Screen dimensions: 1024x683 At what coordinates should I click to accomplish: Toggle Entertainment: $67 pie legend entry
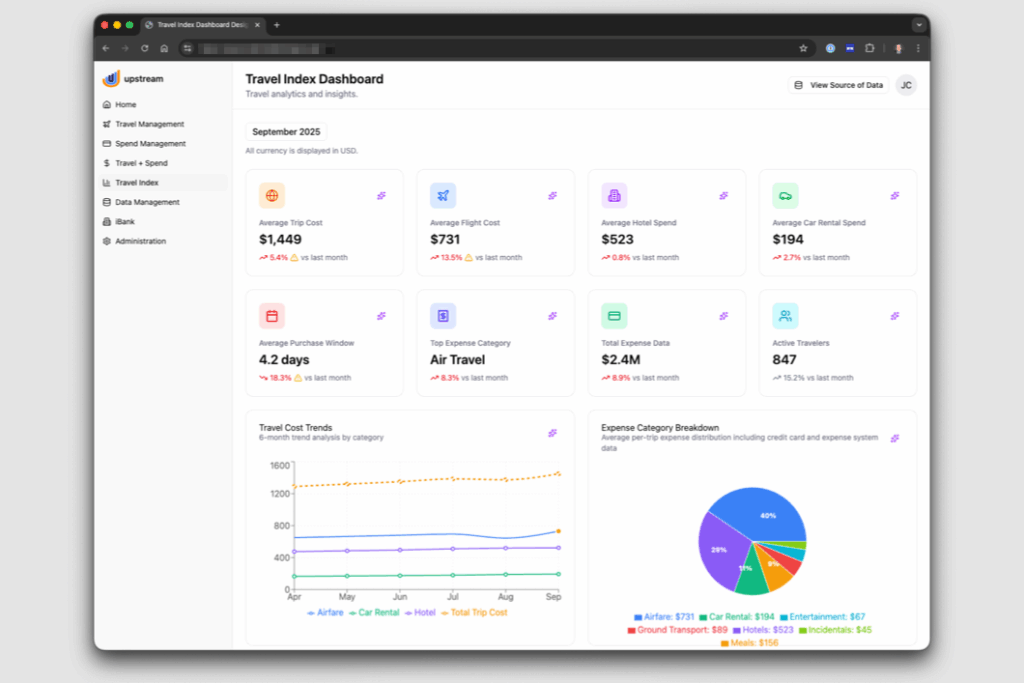[x=822, y=617]
